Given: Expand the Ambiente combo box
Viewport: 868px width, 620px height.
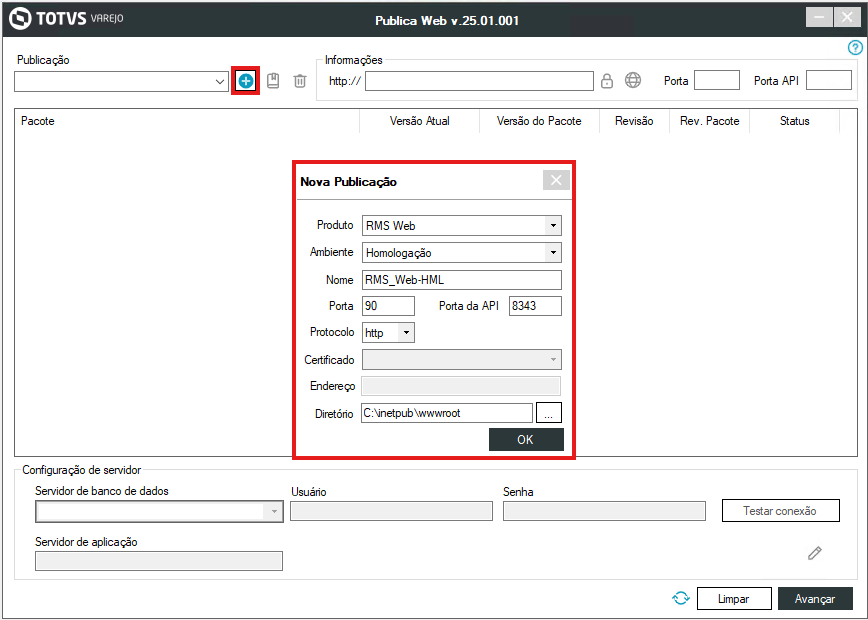Looking at the screenshot, I should coord(552,252).
